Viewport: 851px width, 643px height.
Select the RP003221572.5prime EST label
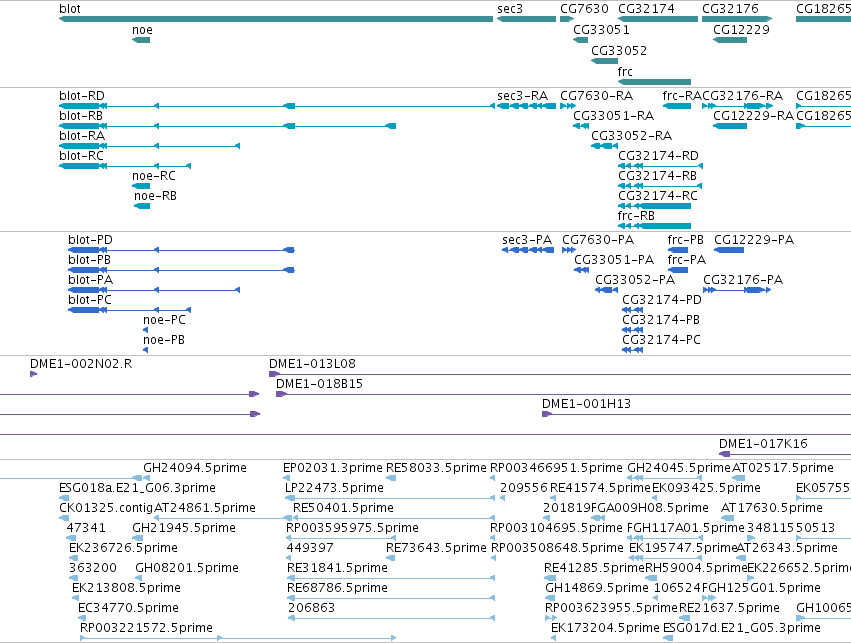pyautogui.click(x=147, y=628)
